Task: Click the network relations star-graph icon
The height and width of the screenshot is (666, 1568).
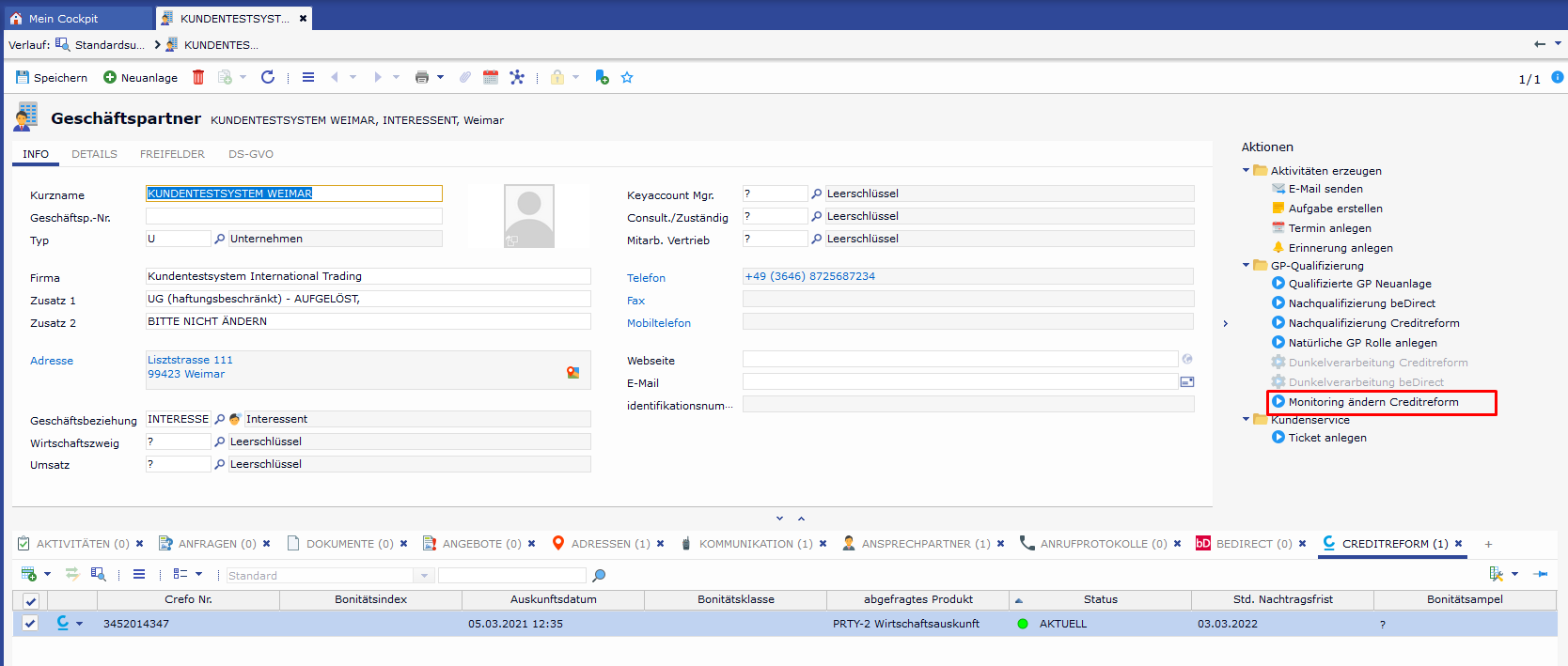Action: click(x=517, y=77)
